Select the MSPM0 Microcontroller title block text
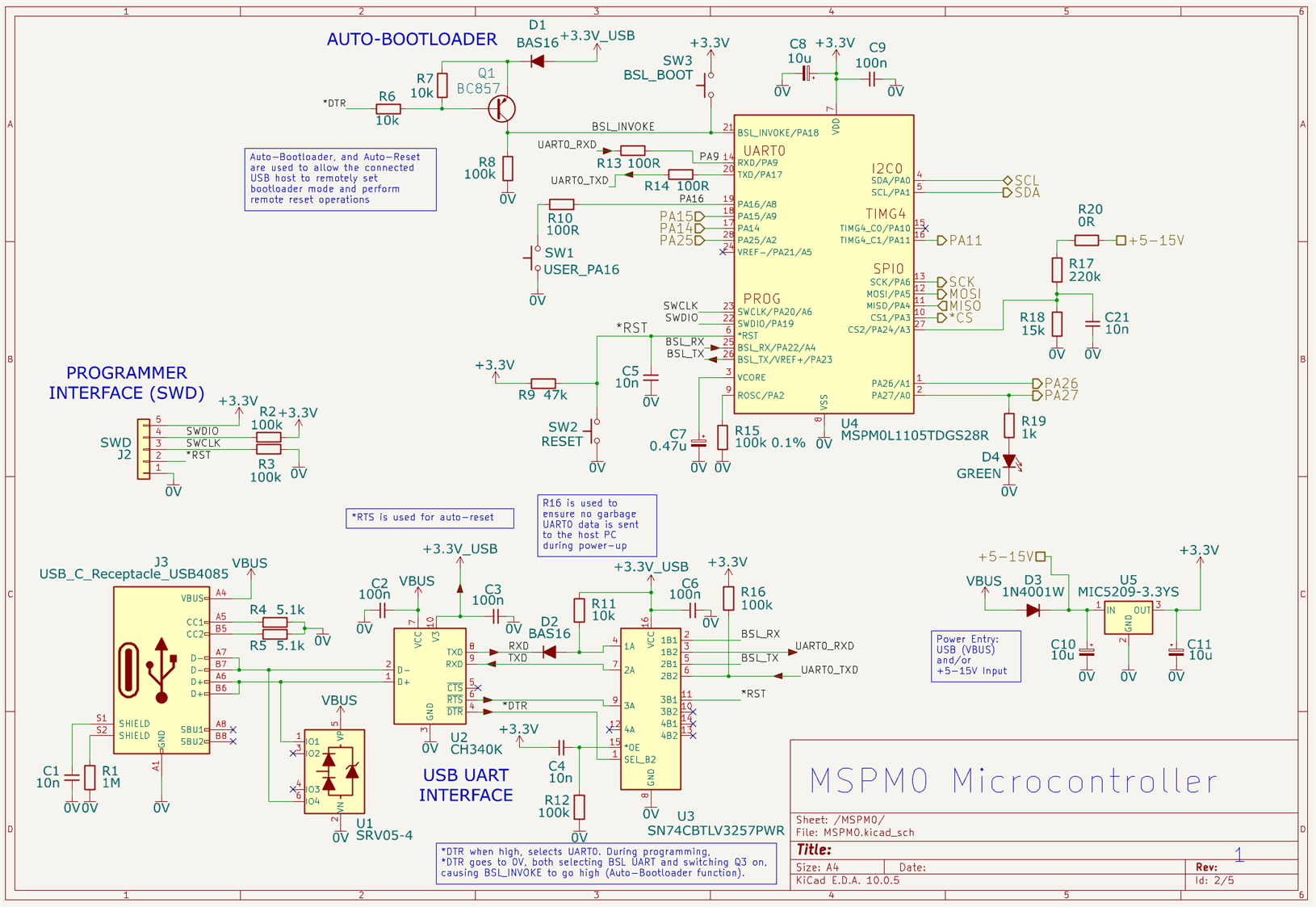The image size is (1316, 907). 1013,780
